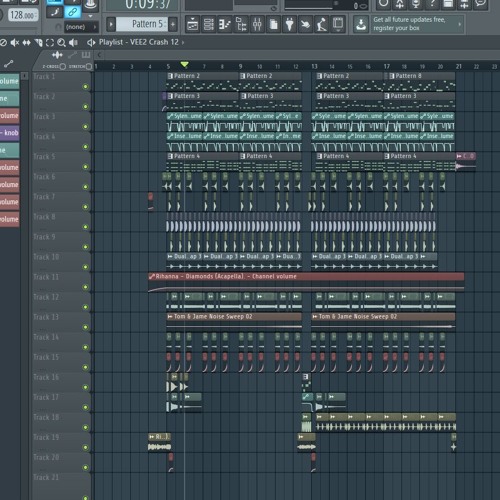Select the Track 16 label
Viewport: 500px width, 500px height.
click(46, 377)
